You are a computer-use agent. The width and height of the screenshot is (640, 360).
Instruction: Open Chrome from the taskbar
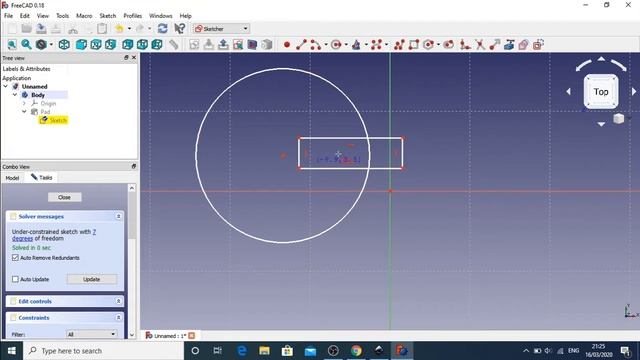tap(356, 351)
